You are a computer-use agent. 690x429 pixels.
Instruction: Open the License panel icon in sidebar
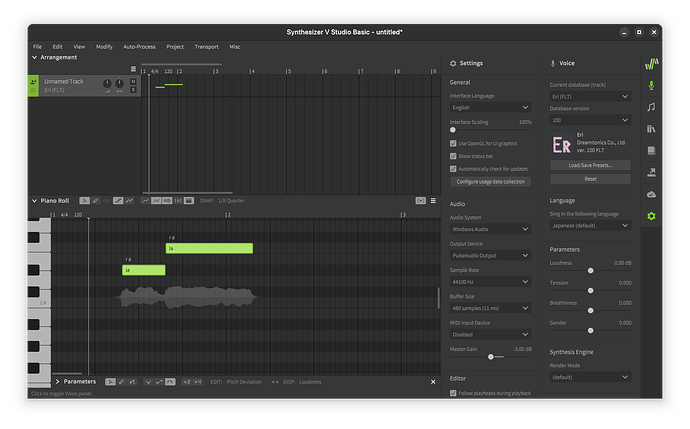coord(651,150)
